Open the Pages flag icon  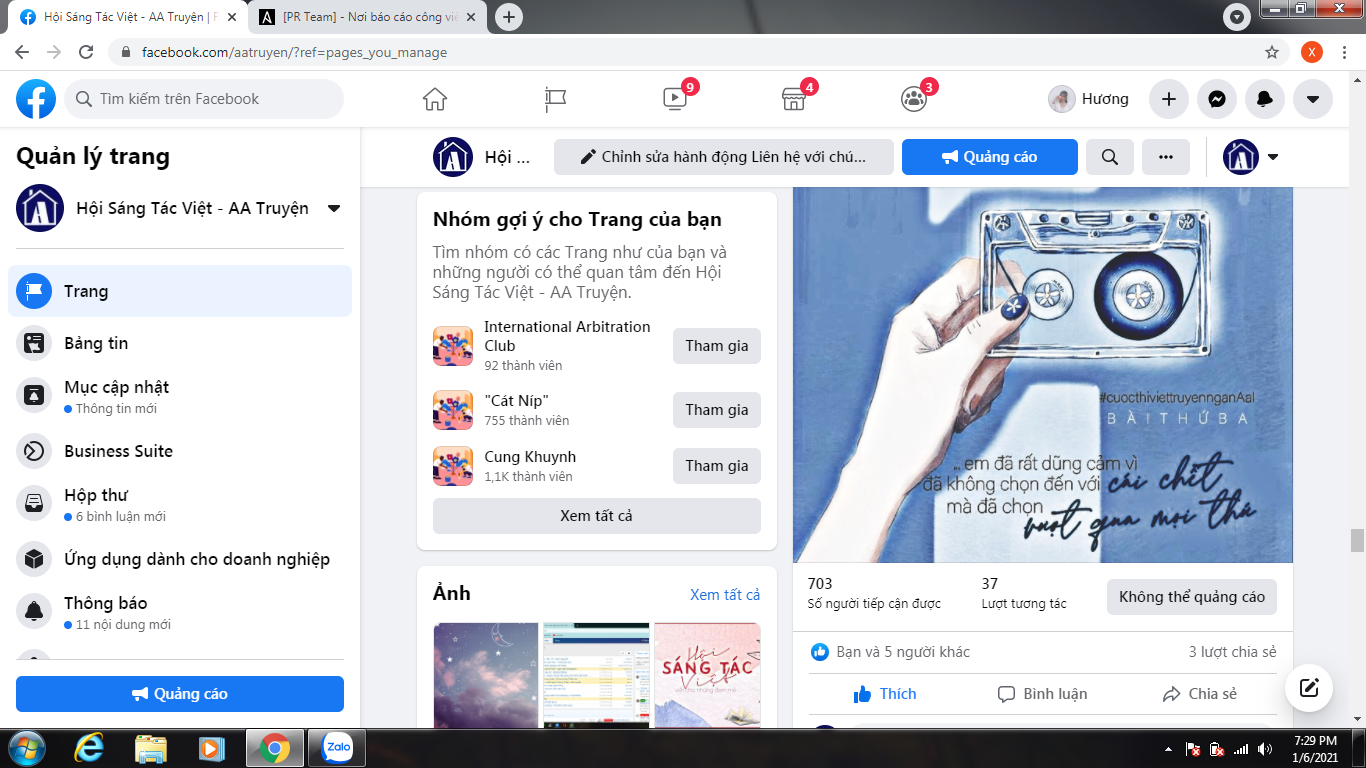tap(555, 99)
